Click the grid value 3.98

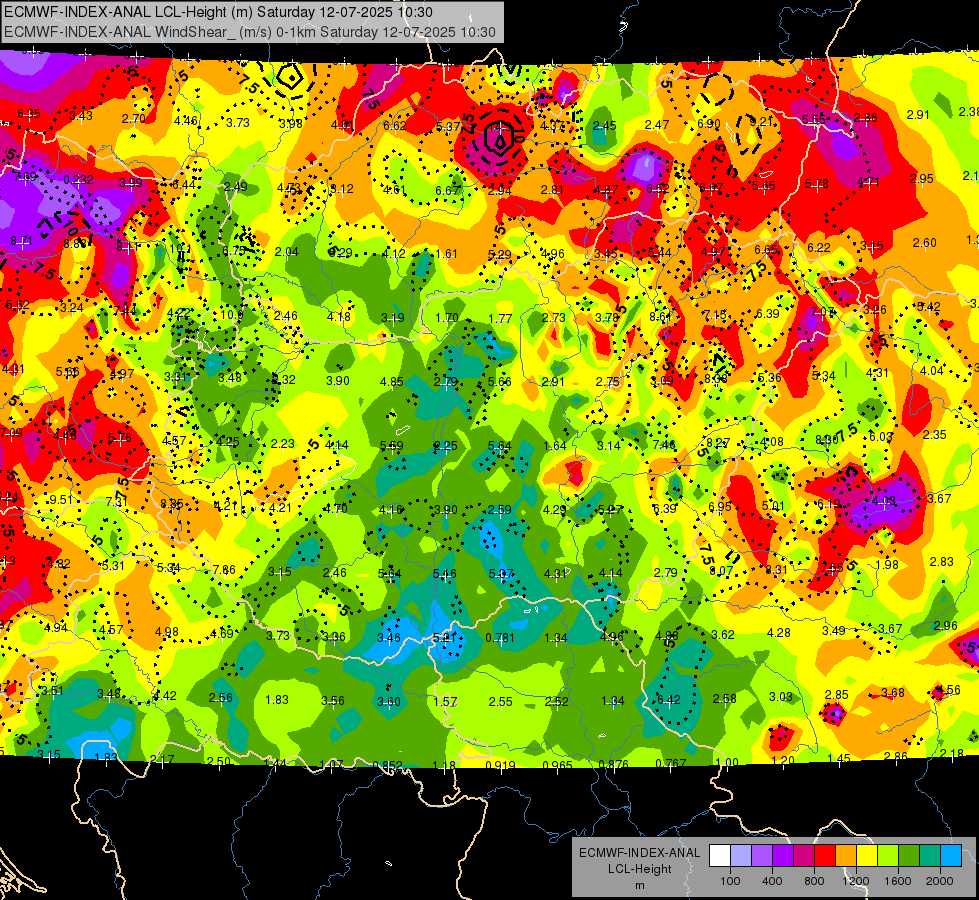[290, 124]
